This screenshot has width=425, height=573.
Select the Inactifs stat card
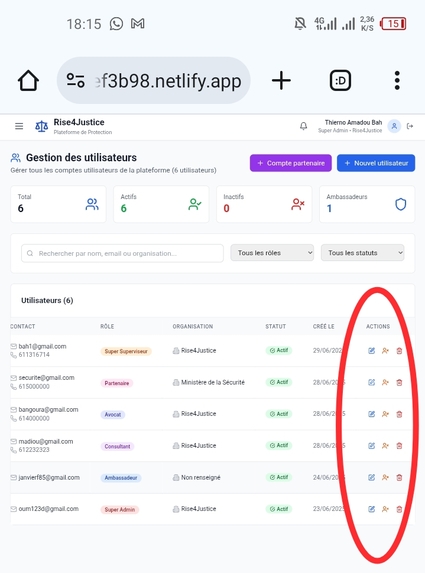[264, 204]
